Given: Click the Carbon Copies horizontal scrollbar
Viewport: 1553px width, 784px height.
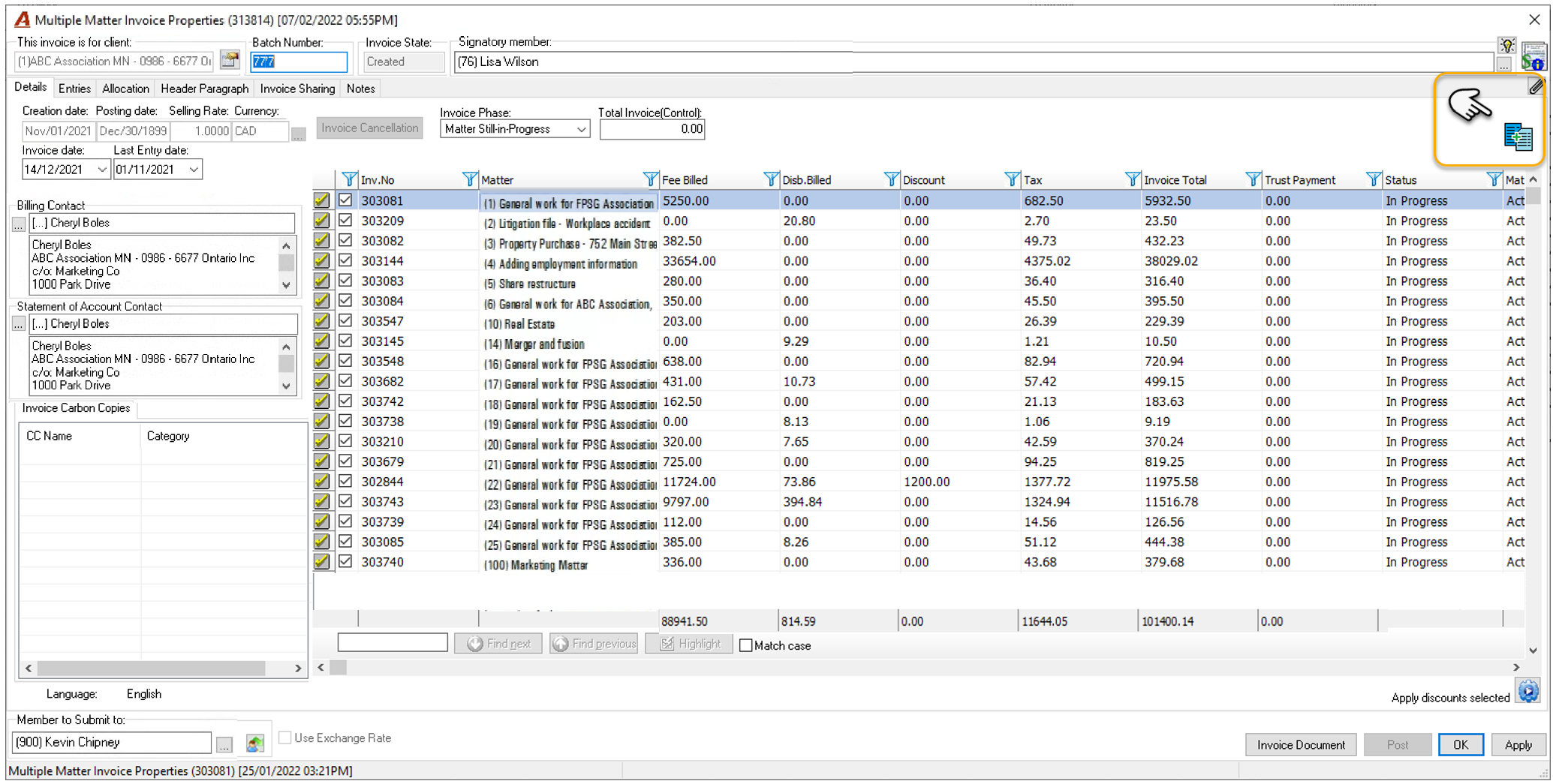Looking at the screenshot, I should [163, 668].
